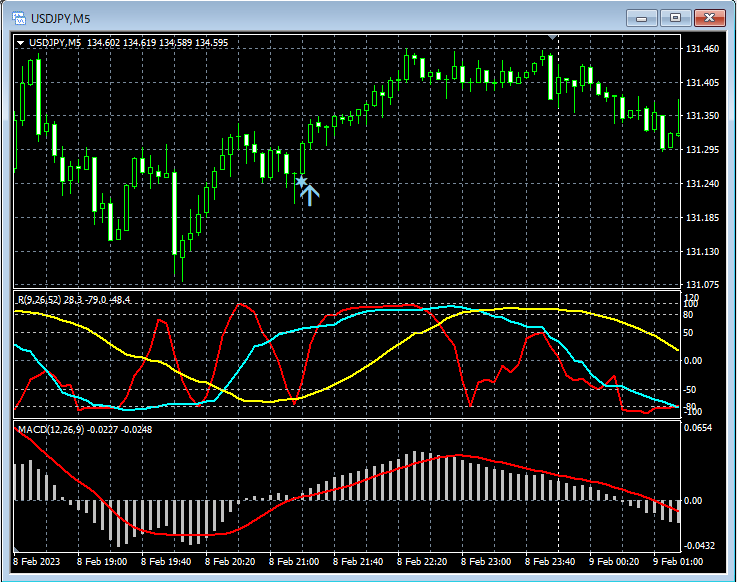
Task: Click the R indicator scale value 50
Action: point(688,333)
